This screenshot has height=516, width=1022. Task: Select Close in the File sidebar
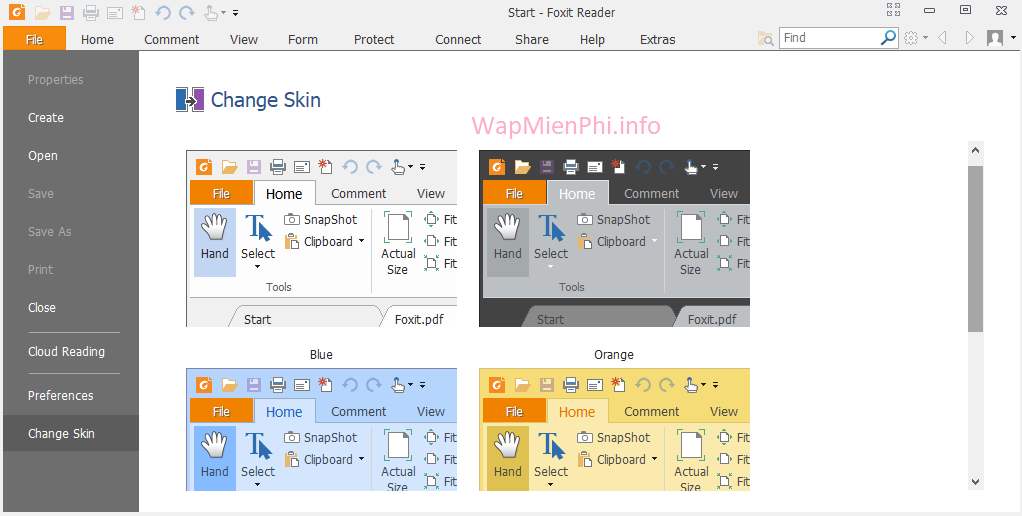pos(71,308)
